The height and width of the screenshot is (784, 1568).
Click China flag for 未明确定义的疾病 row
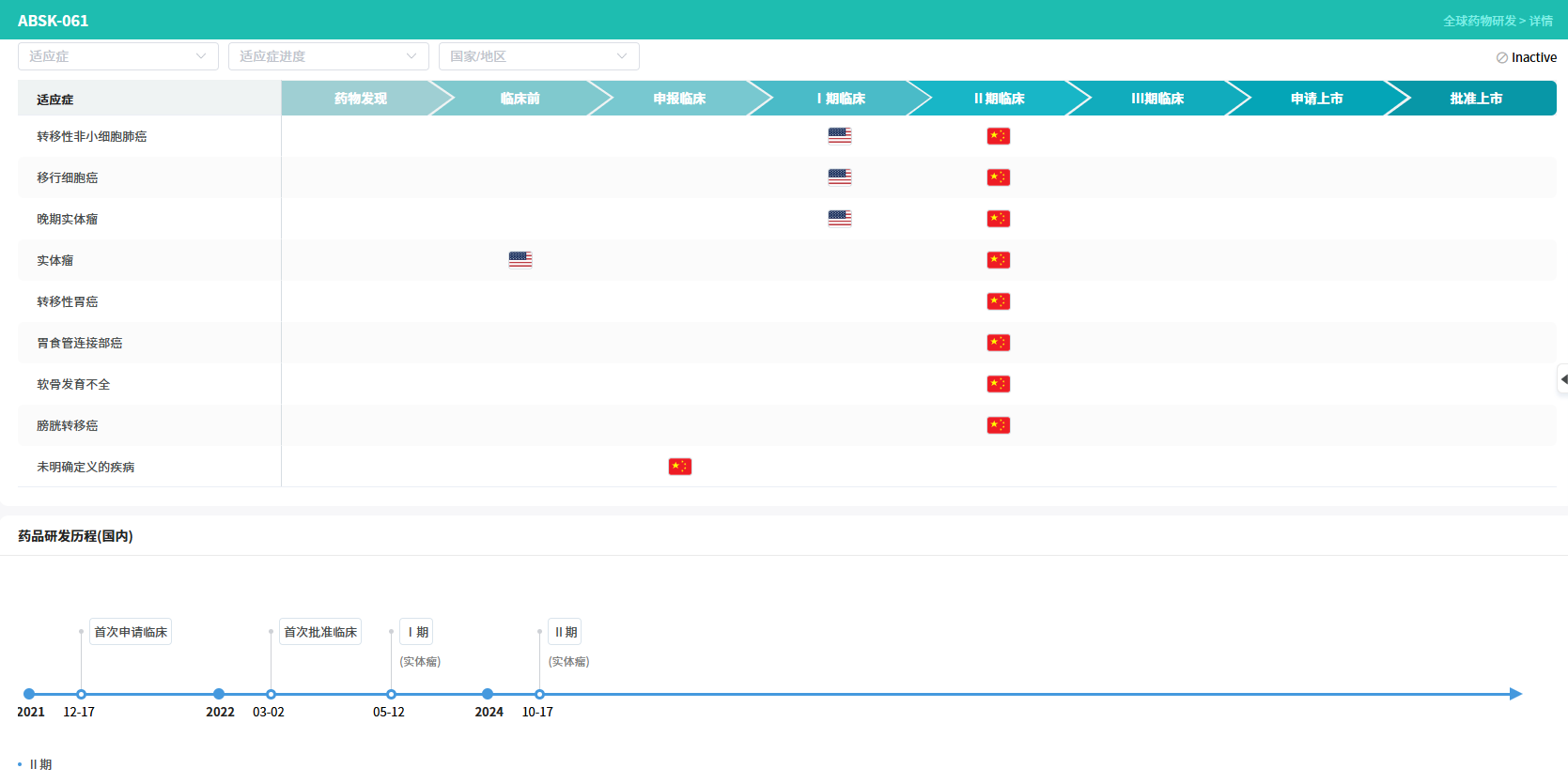pyautogui.click(x=679, y=467)
